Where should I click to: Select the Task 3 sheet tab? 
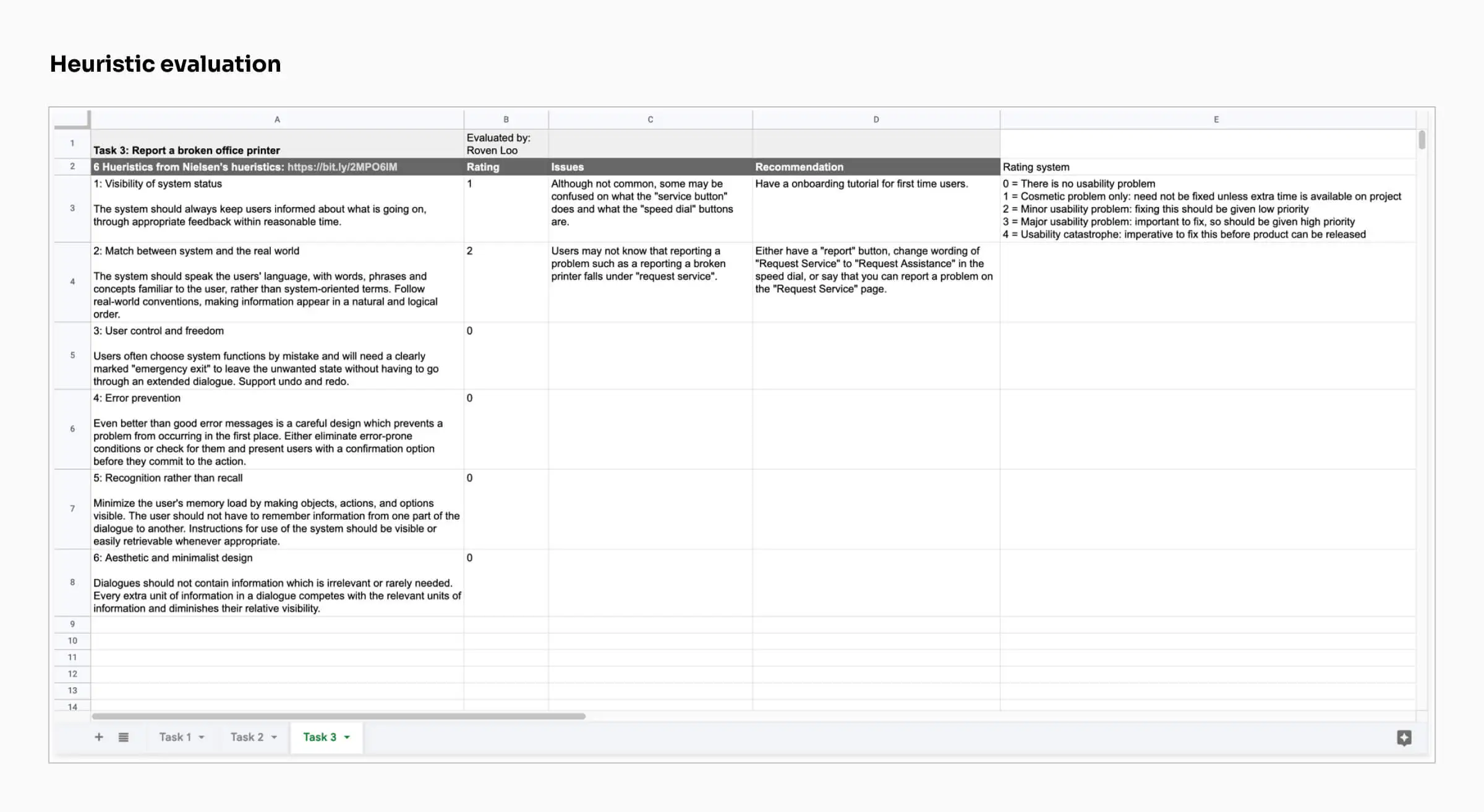pyautogui.click(x=319, y=737)
